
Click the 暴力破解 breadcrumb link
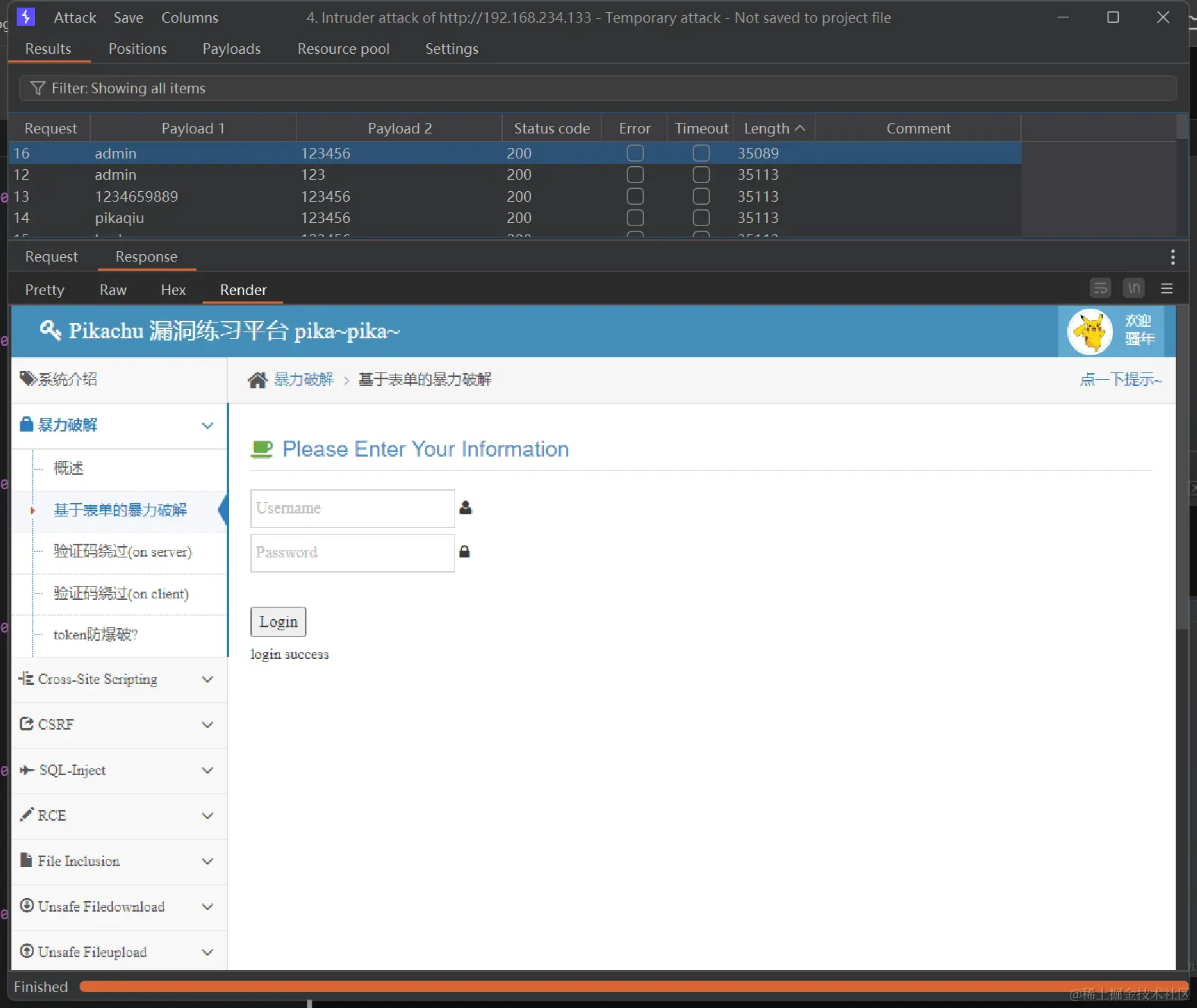point(303,379)
